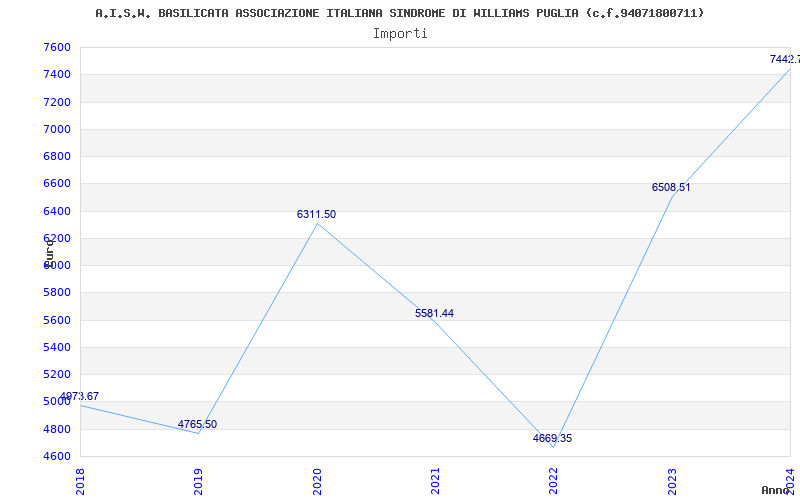Select the 6508.51 data label
800x500 pixels.
pos(671,188)
